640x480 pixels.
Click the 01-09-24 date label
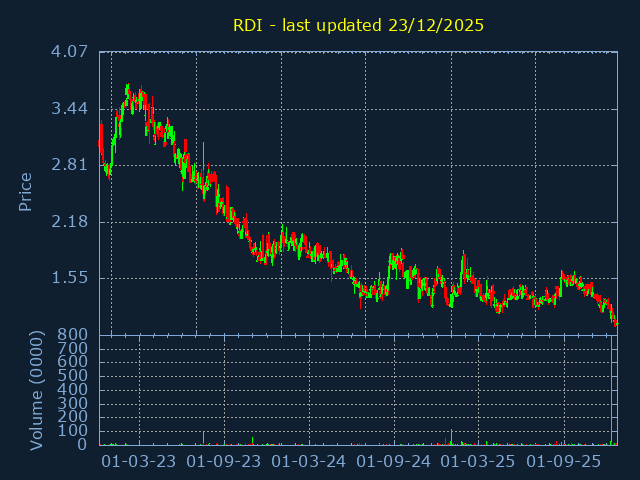tap(394, 462)
